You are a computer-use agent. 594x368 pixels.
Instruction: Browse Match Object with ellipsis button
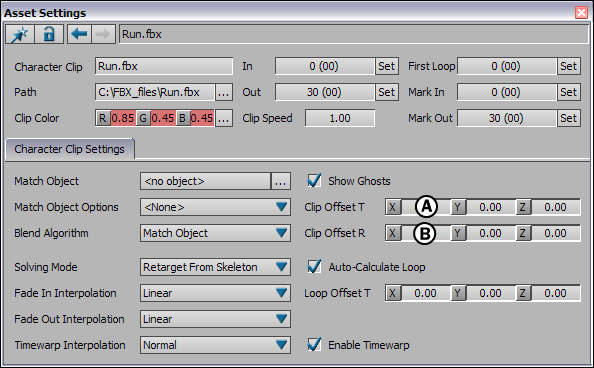tap(281, 182)
